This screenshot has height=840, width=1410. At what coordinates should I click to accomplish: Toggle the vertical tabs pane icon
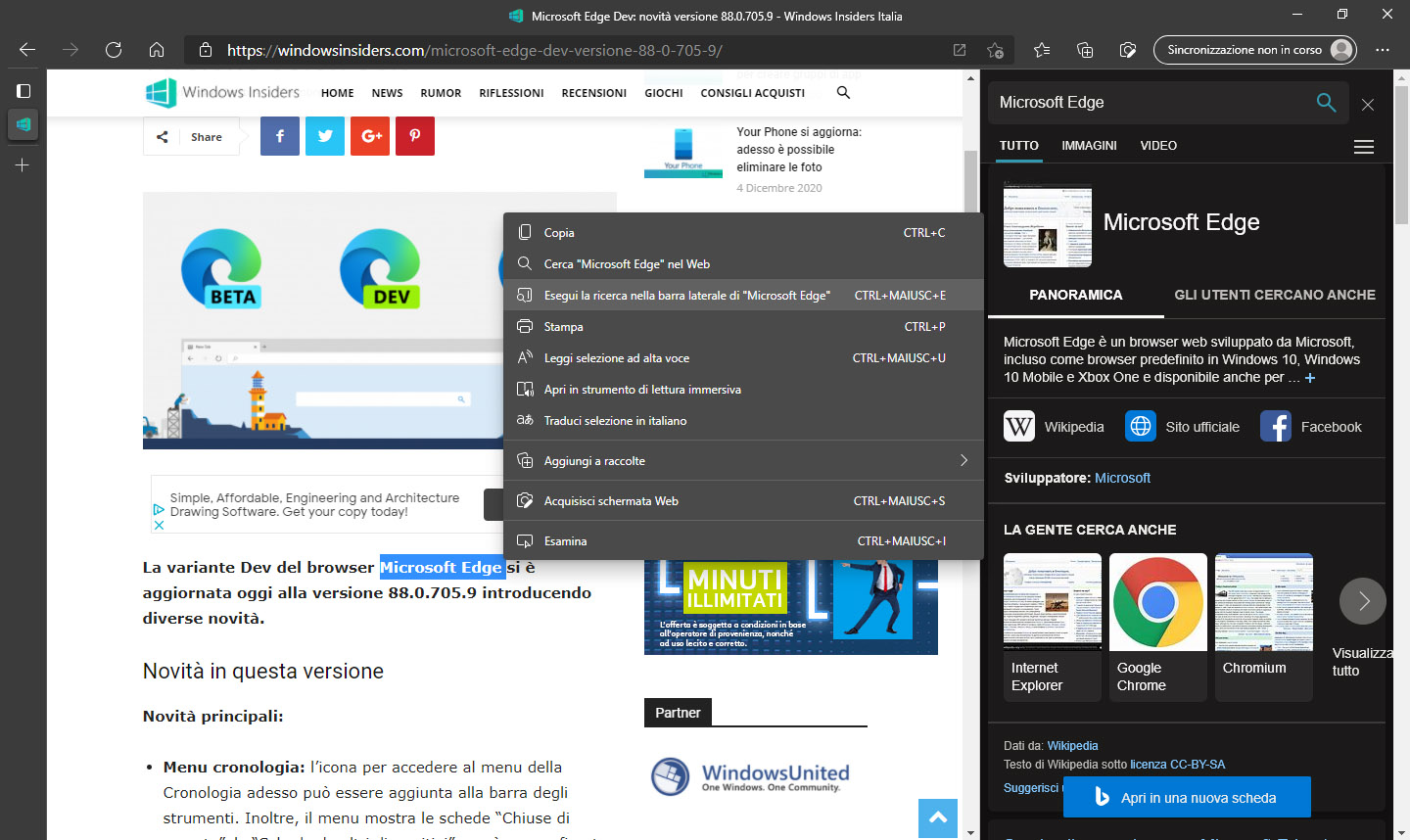pyautogui.click(x=23, y=91)
